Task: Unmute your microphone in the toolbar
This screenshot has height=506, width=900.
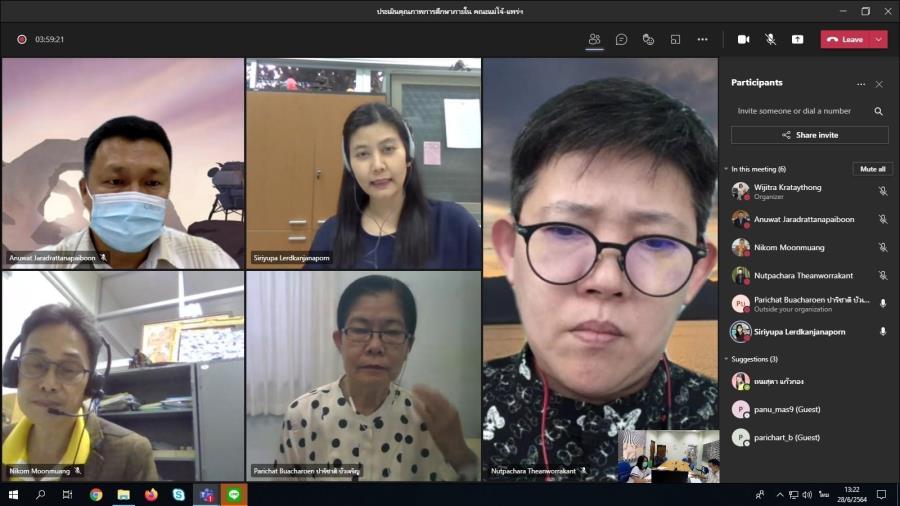Action: tap(770, 39)
